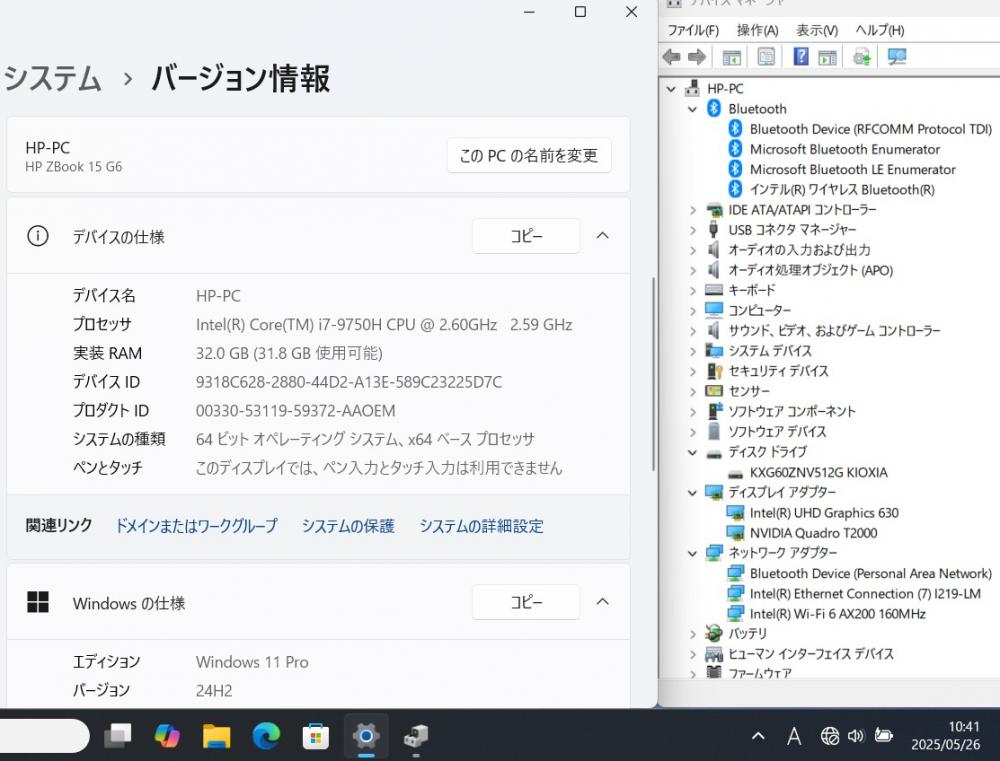The height and width of the screenshot is (761, 1000).
Task: Collapse the ディスプレイ アダプター node
Action: (692, 492)
